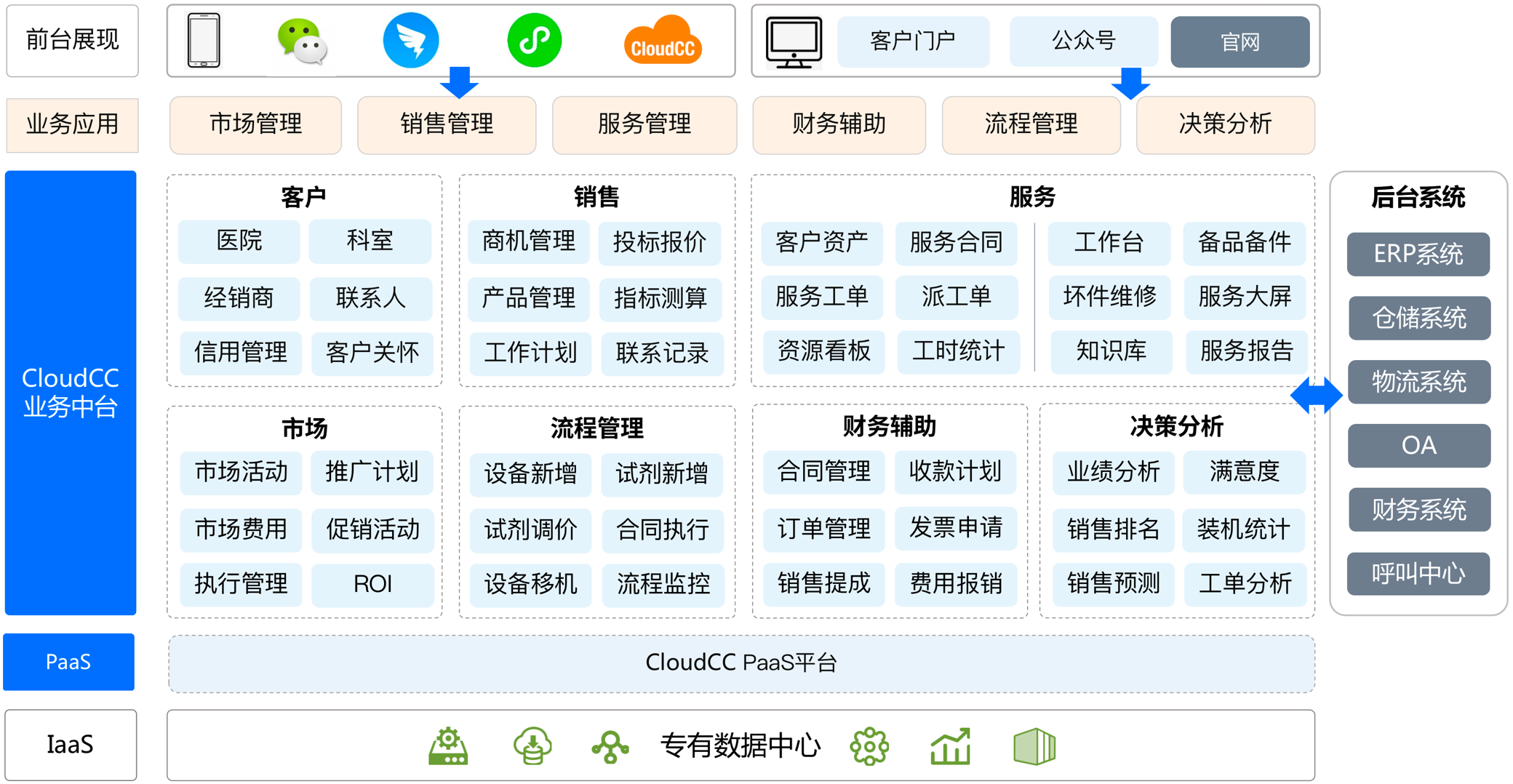The image size is (1513, 784).
Task: Click the blue double-headed arrow
Action: coord(1316,395)
